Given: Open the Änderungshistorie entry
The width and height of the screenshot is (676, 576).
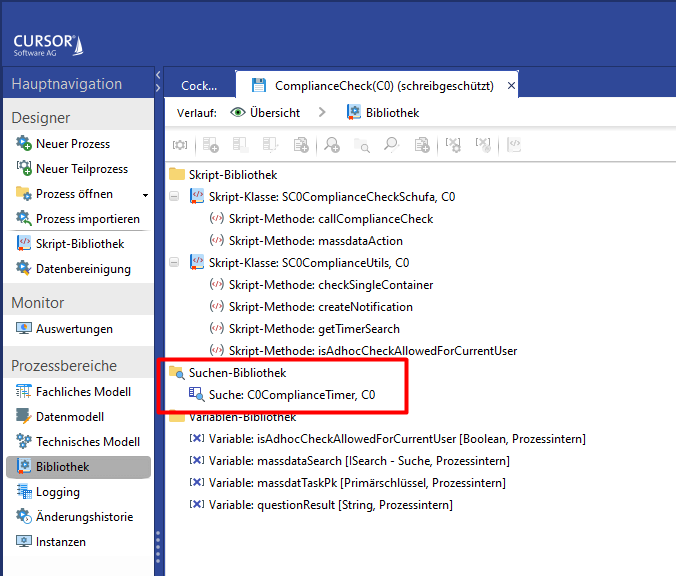Looking at the screenshot, I should click(83, 517).
